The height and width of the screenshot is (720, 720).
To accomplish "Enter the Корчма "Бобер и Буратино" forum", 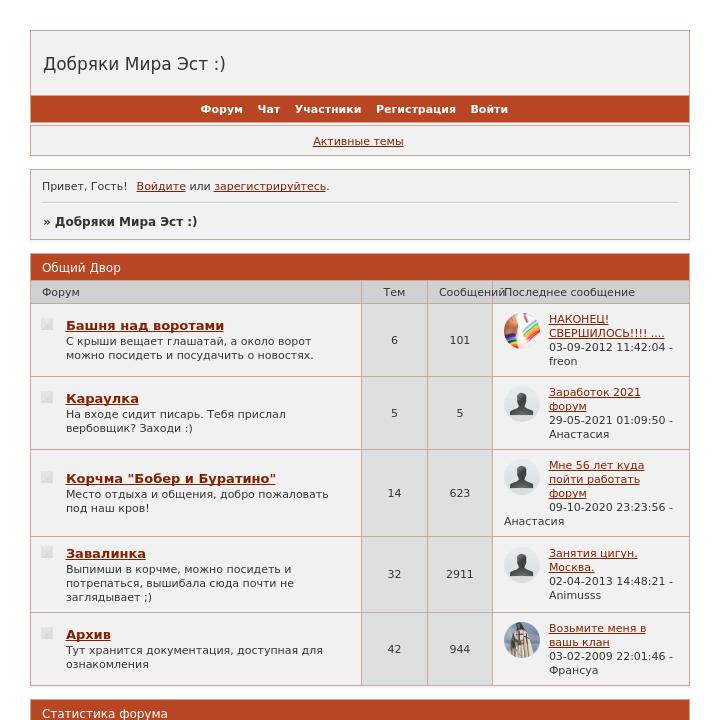I will [171, 478].
